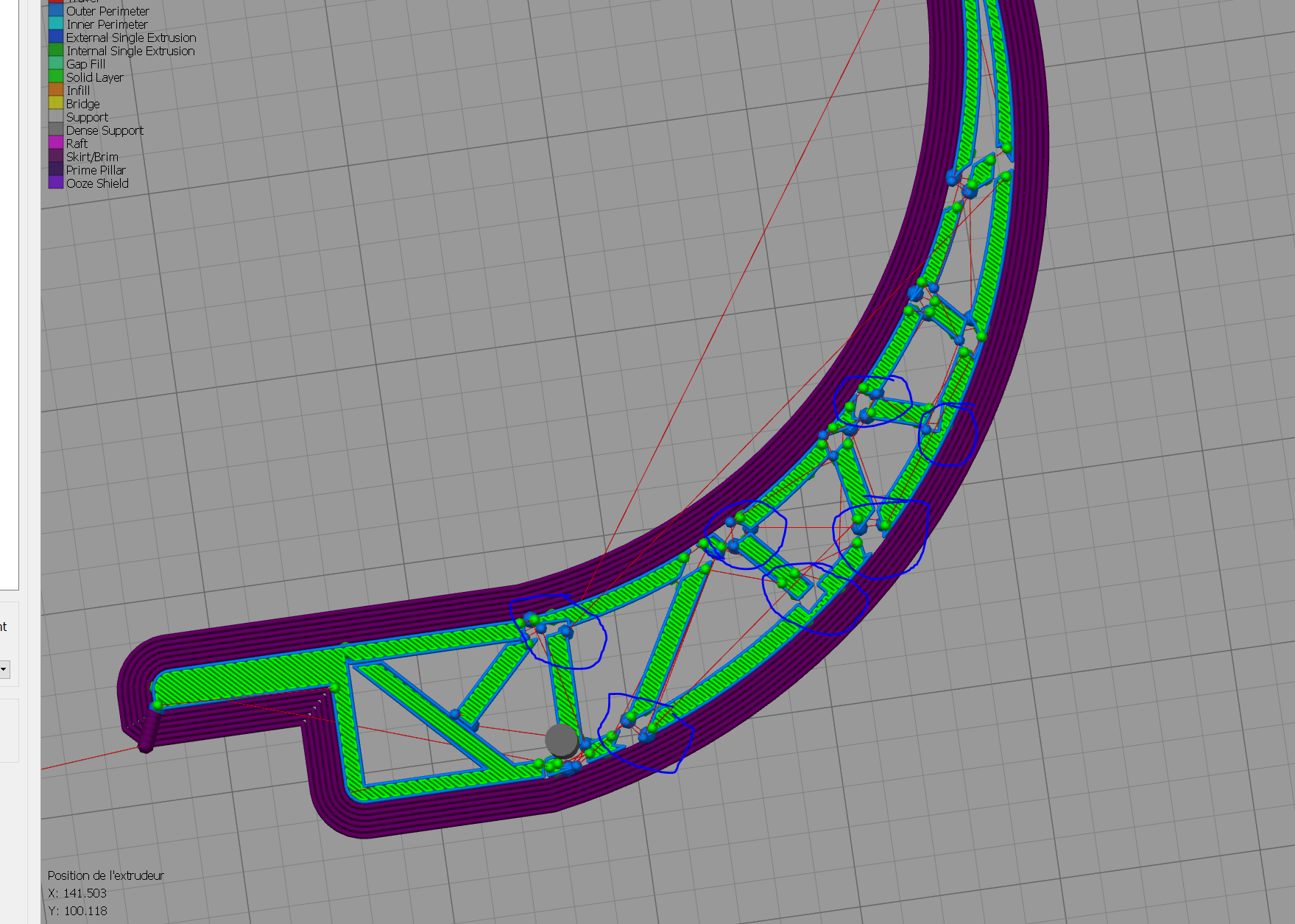Click the "Gap Fill" legend label
This screenshot has height=924, width=1295.
(85, 64)
